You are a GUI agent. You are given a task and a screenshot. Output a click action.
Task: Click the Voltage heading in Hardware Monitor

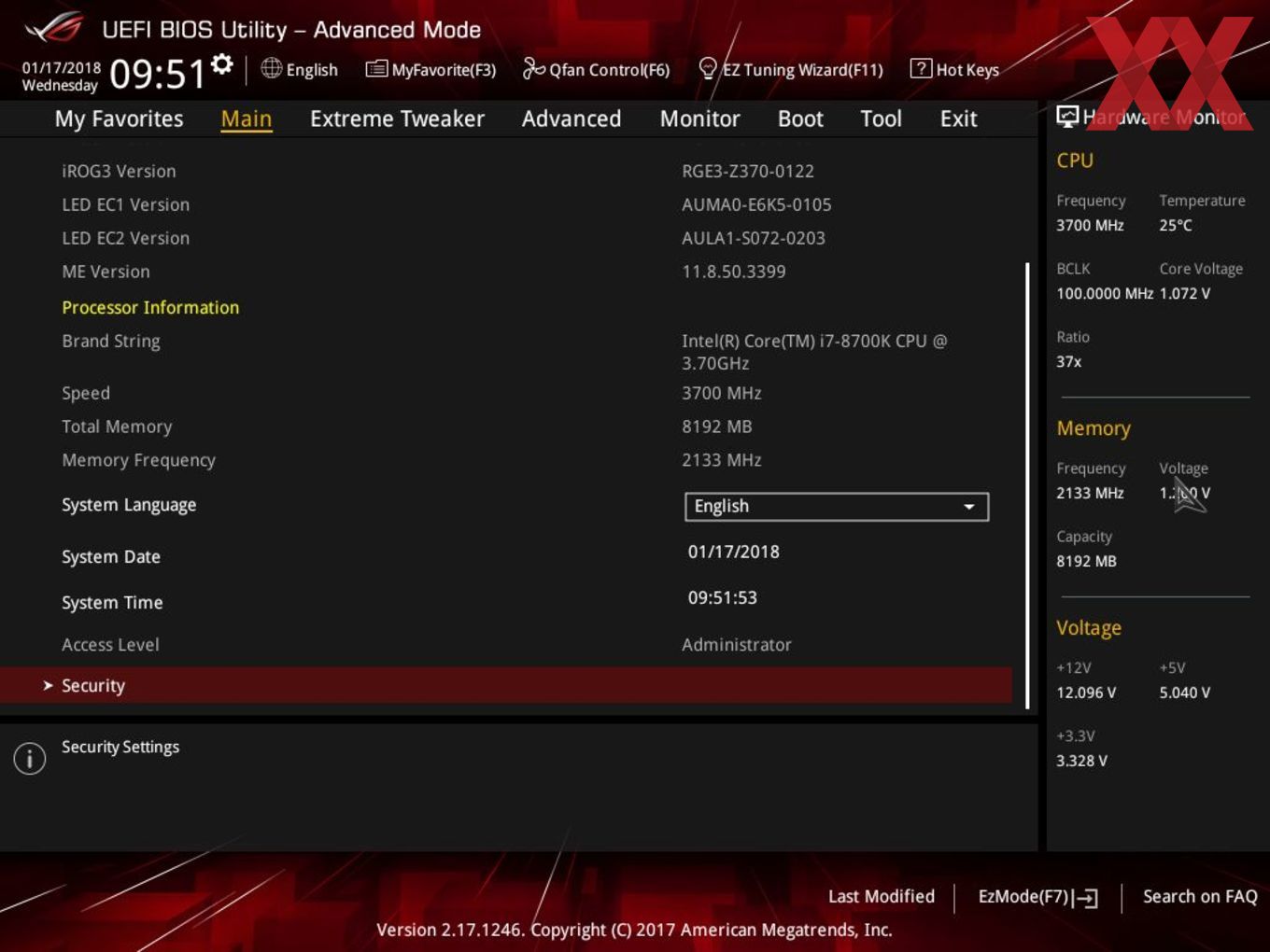click(1089, 628)
